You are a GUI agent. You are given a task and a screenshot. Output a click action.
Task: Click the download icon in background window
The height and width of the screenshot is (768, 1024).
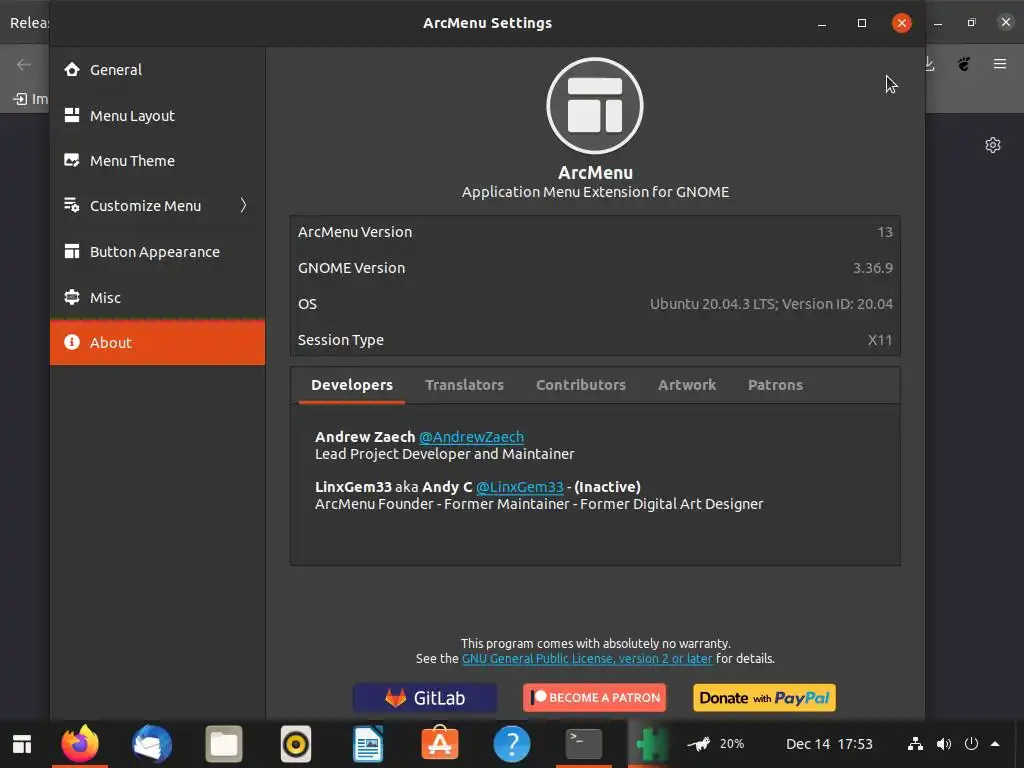(931, 63)
